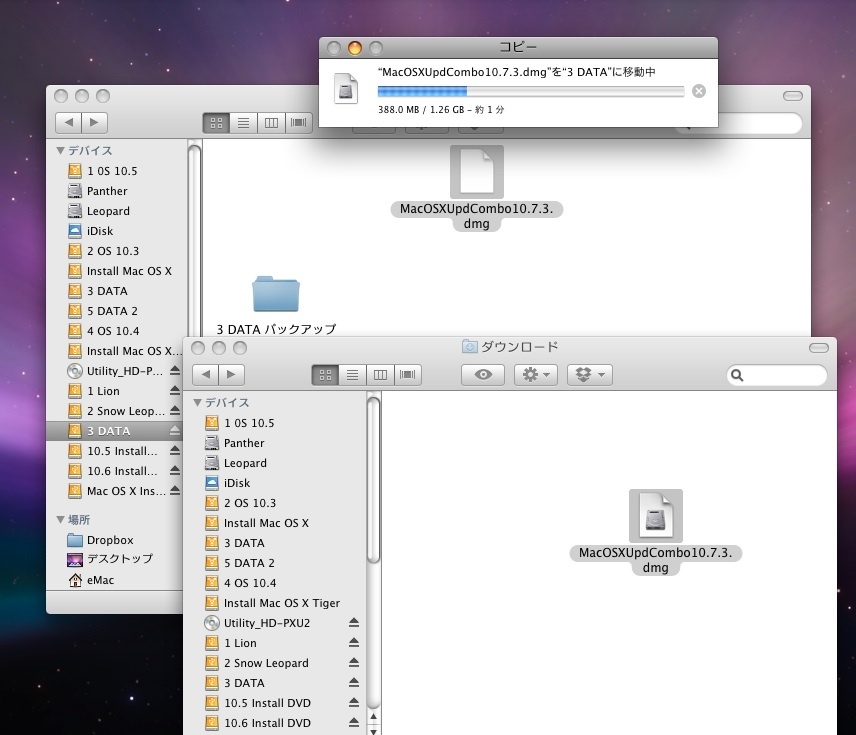Click Quick Look eye button in Downloads window

pos(483,375)
